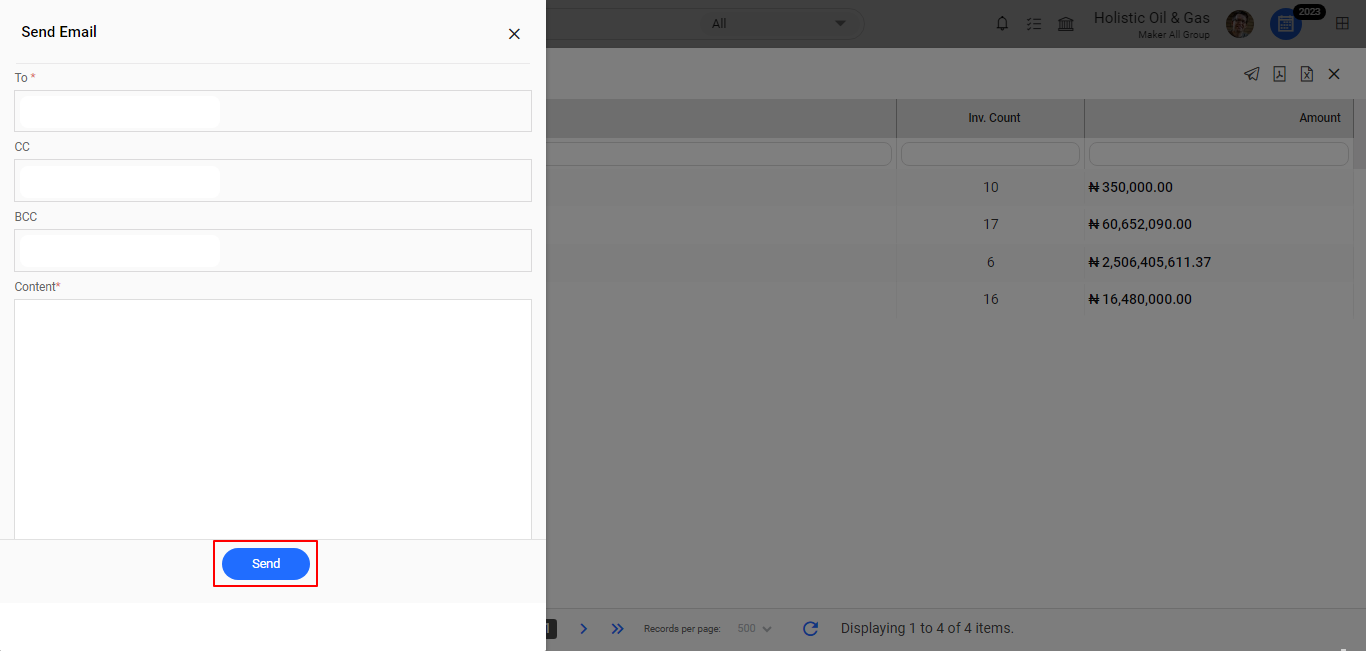Focus the BCC recipient field

pyautogui.click(x=273, y=250)
